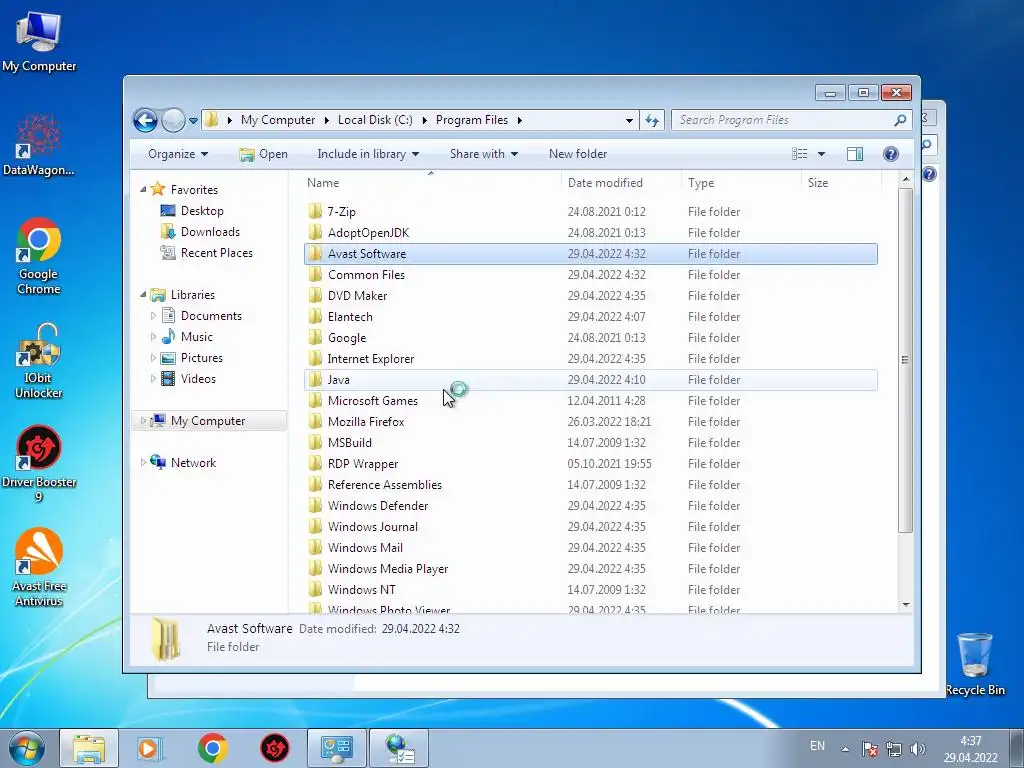Toggle the preview pane button
This screenshot has height=768, width=1024.
tap(855, 154)
